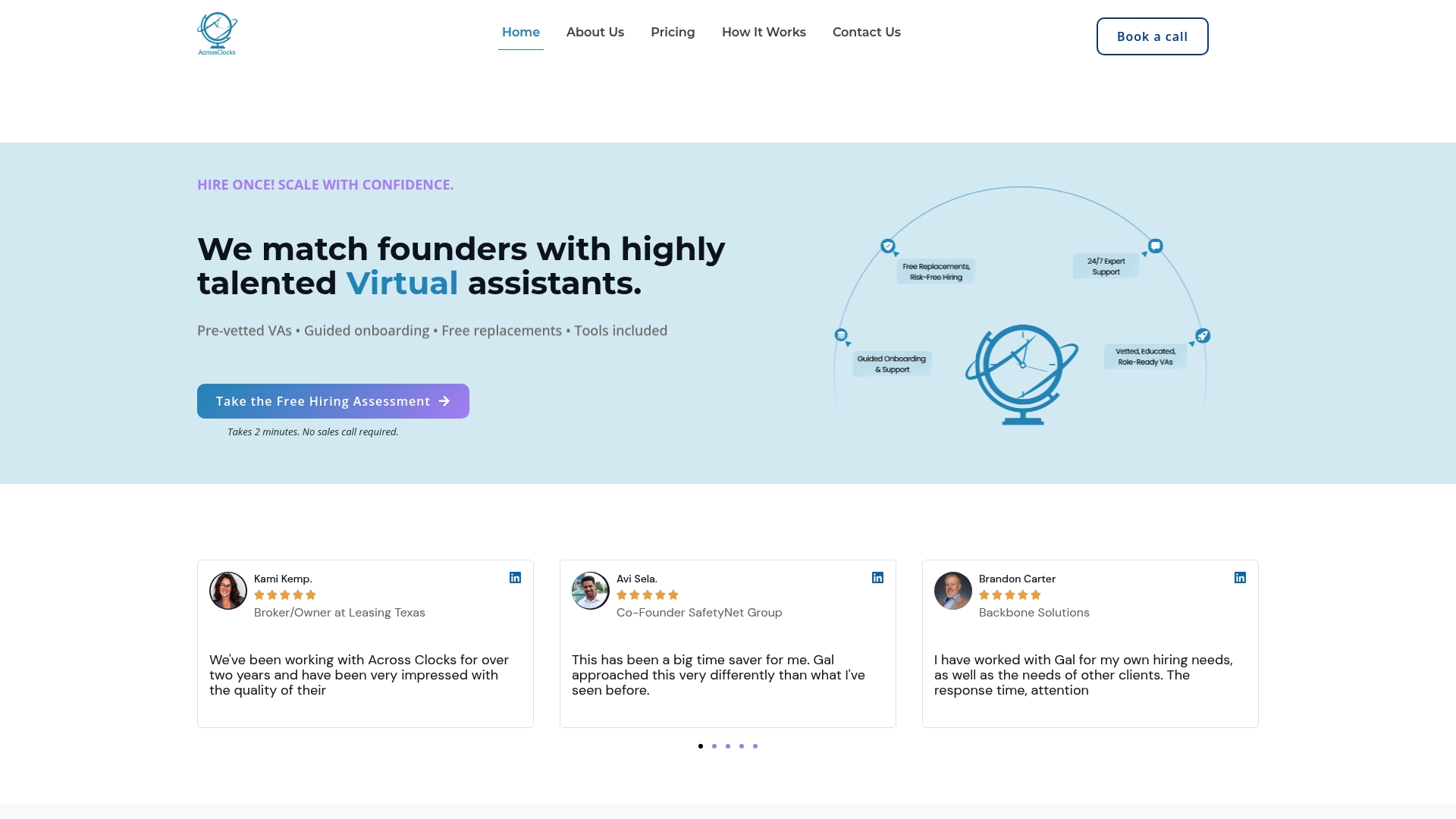Start the Free Hiring Assessment
Viewport: 1456px width, 819px height.
tap(333, 401)
